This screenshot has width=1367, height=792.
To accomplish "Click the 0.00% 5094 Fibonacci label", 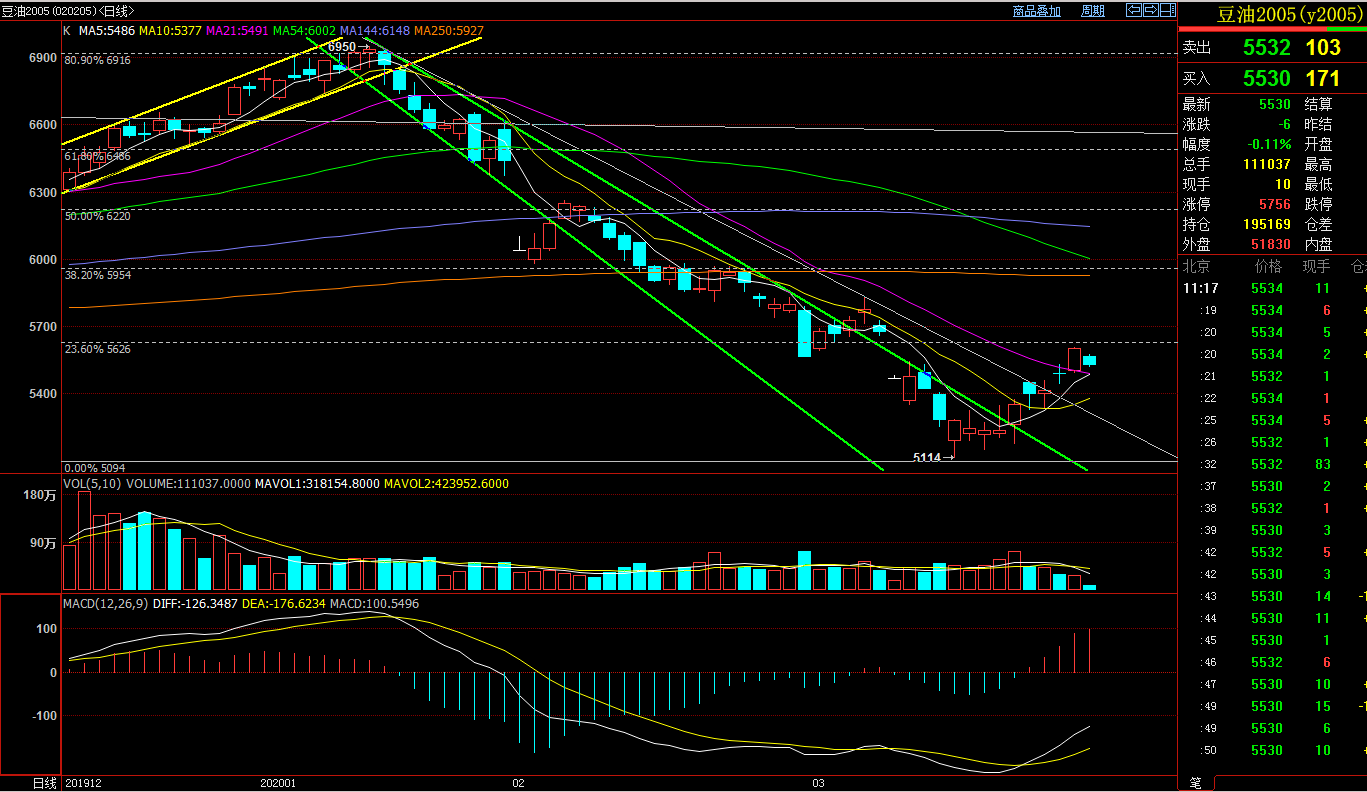I will 94,468.
